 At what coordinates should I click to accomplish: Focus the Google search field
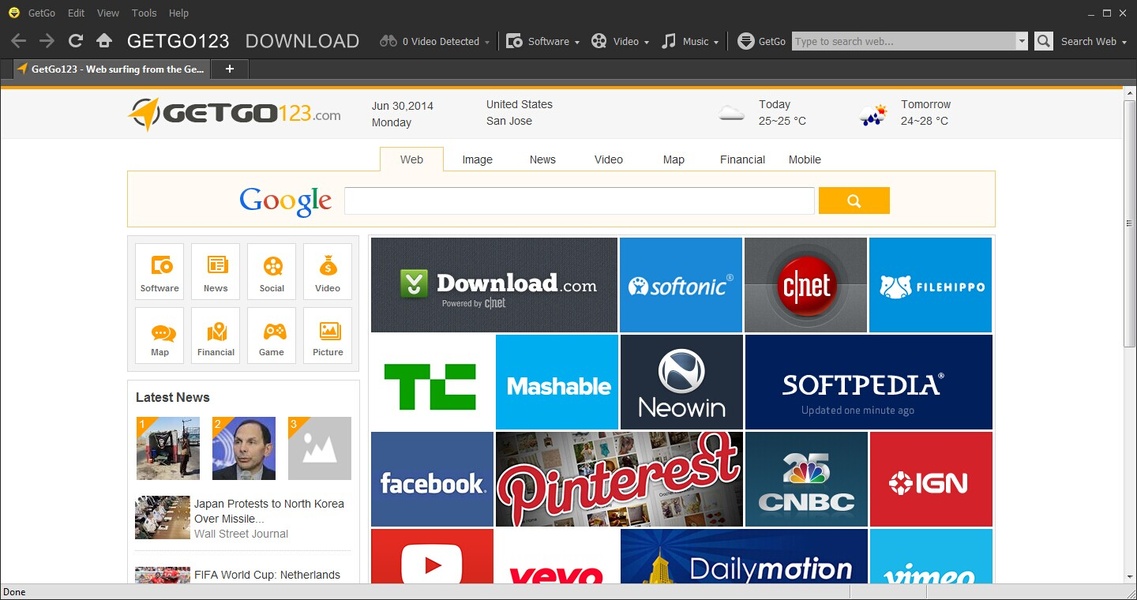(579, 201)
